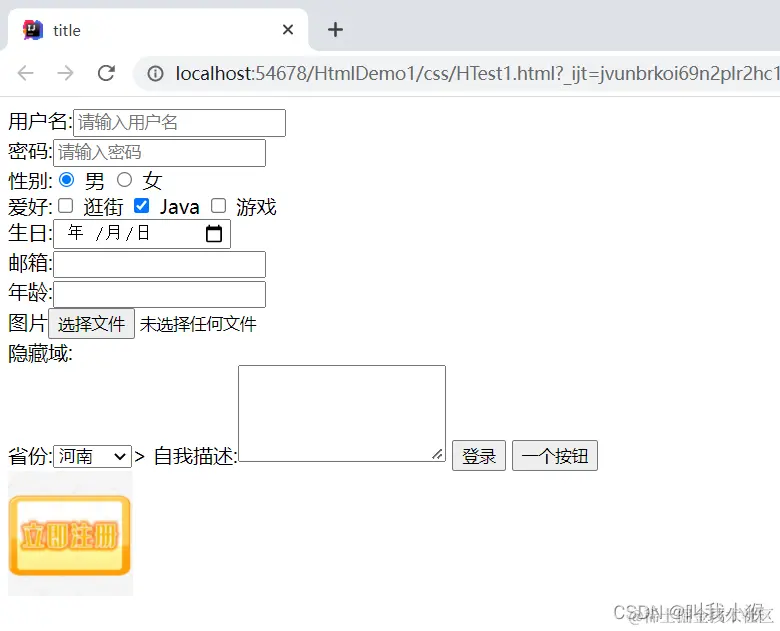Click the 日 part of birthday field

[x=144, y=233]
